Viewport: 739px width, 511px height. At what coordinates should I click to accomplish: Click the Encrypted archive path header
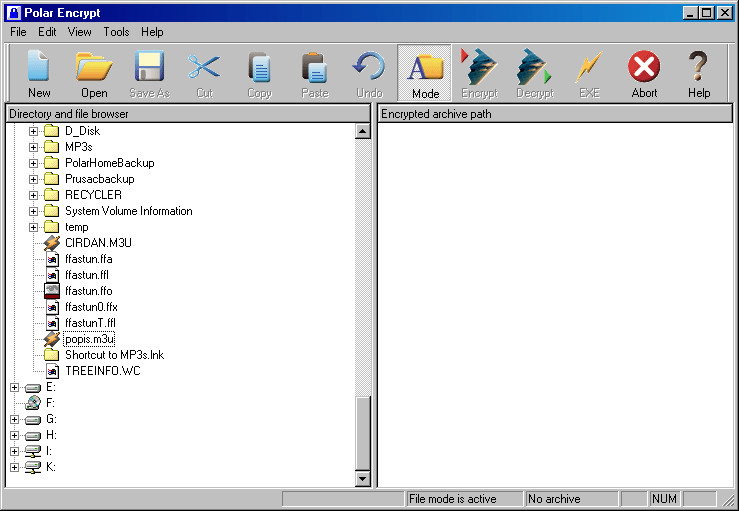[555, 114]
